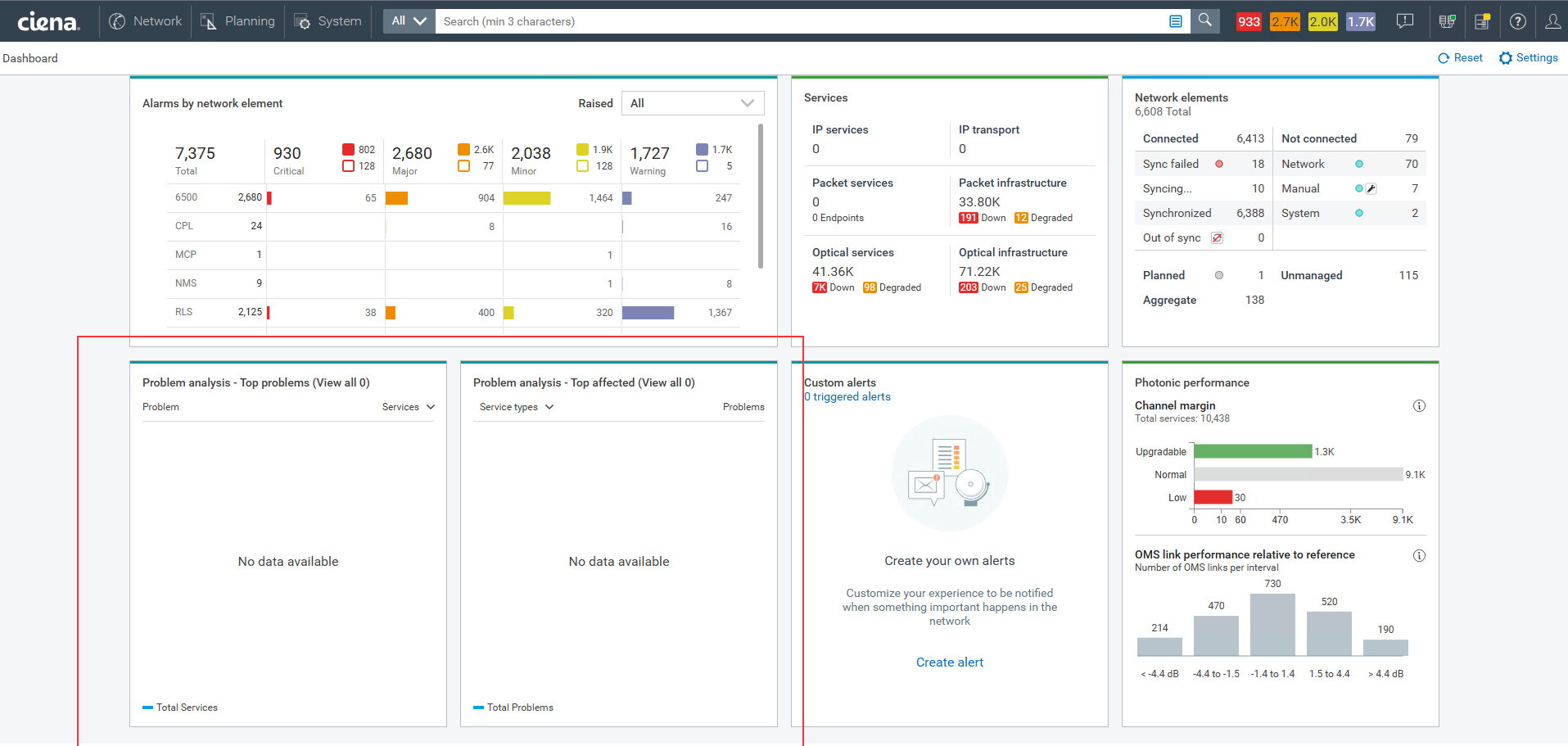Expand the All search scope dropdown
This screenshot has width=1568, height=746.
(409, 20)
